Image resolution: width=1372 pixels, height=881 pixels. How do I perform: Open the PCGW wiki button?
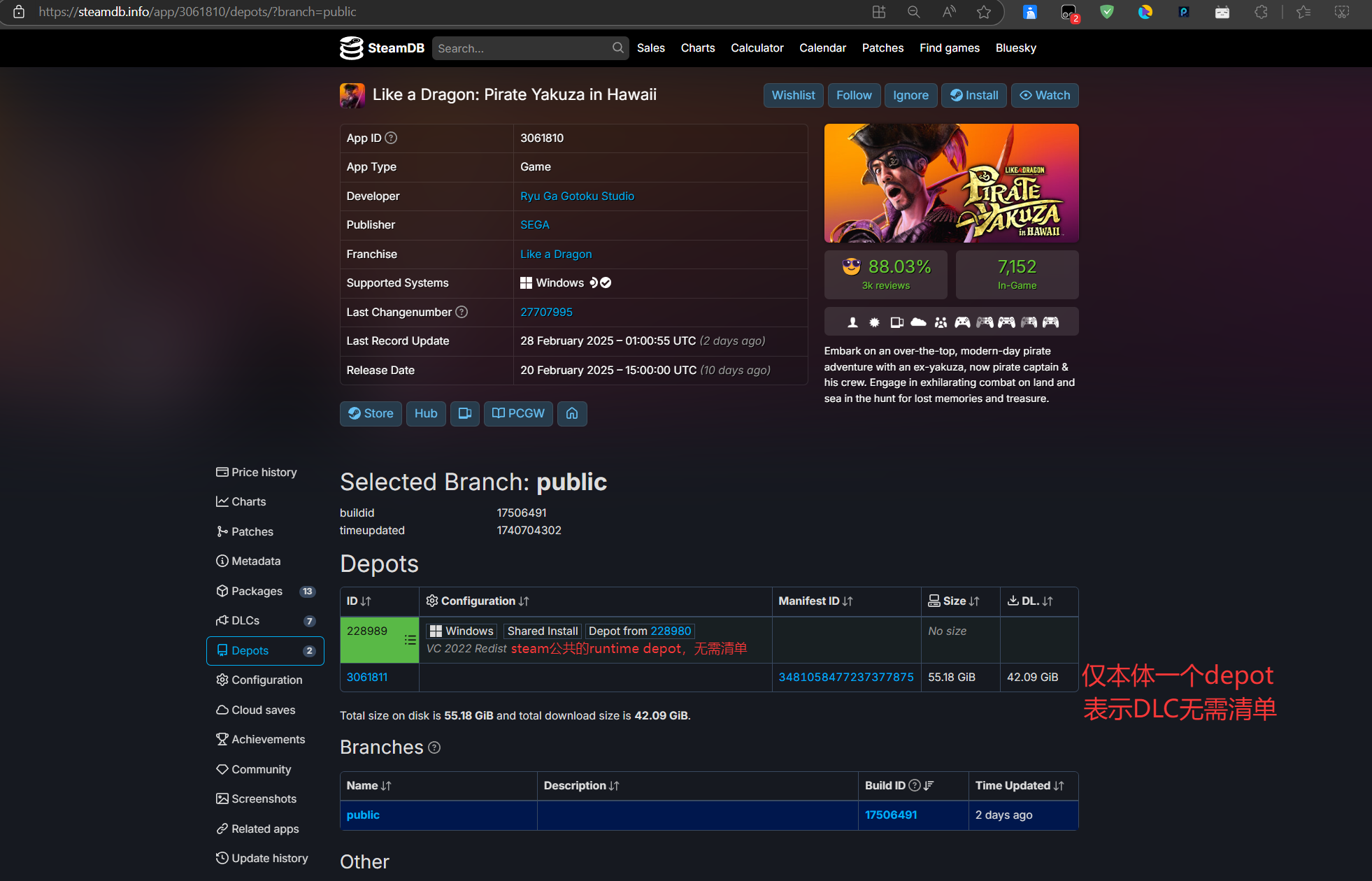pos(518,414)
